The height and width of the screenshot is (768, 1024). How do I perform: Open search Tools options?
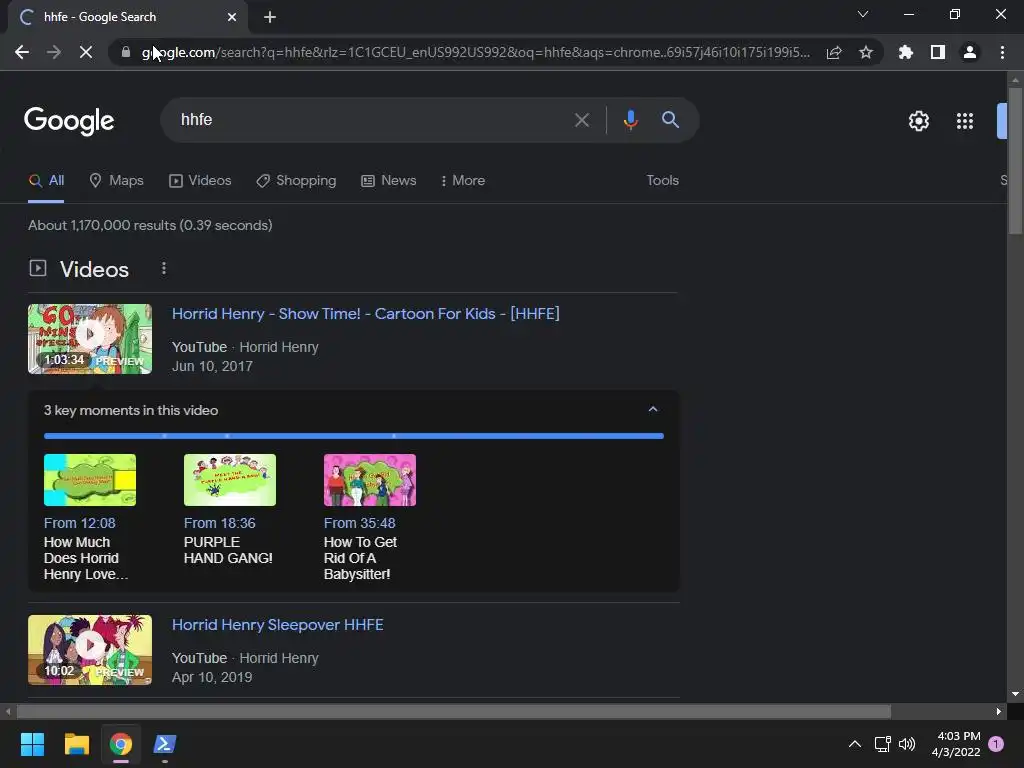[x=662, y=180]
